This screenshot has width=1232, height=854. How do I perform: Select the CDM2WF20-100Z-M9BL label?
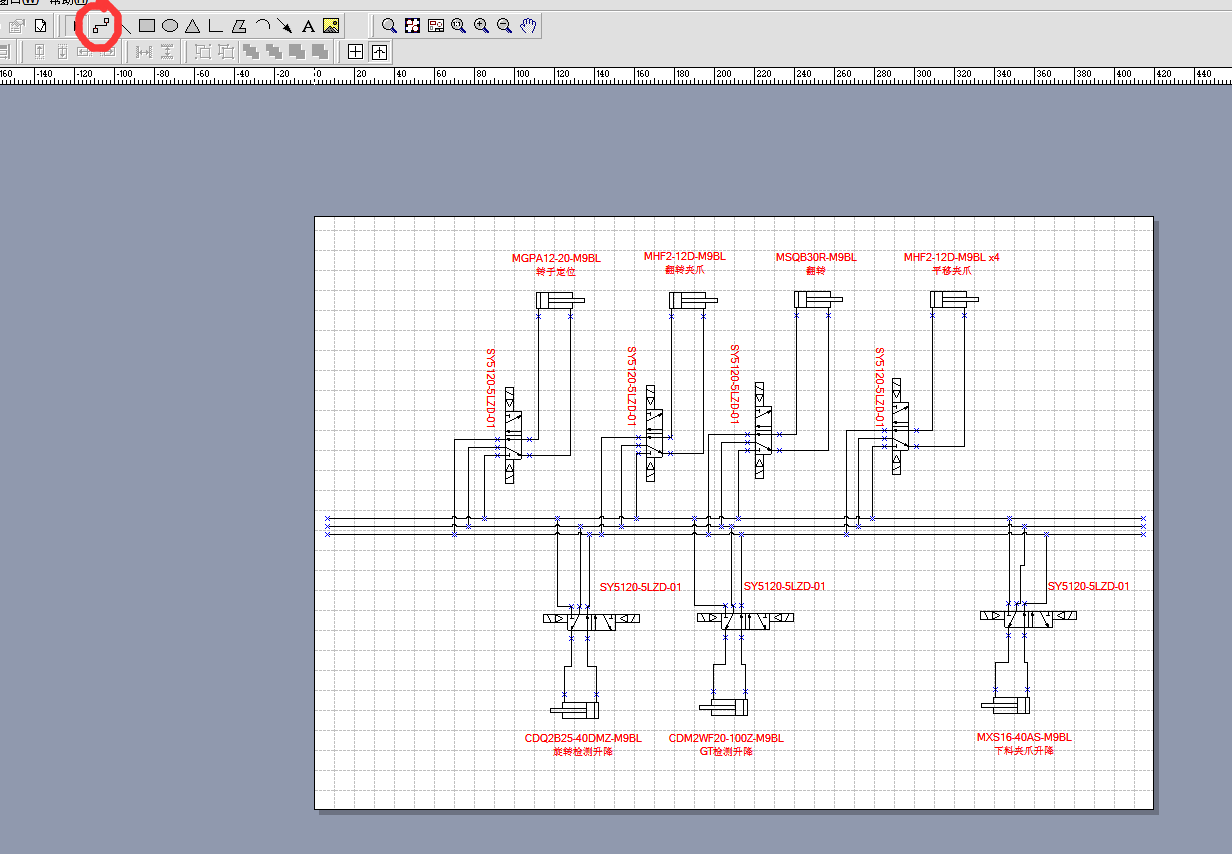coord(726,738)
